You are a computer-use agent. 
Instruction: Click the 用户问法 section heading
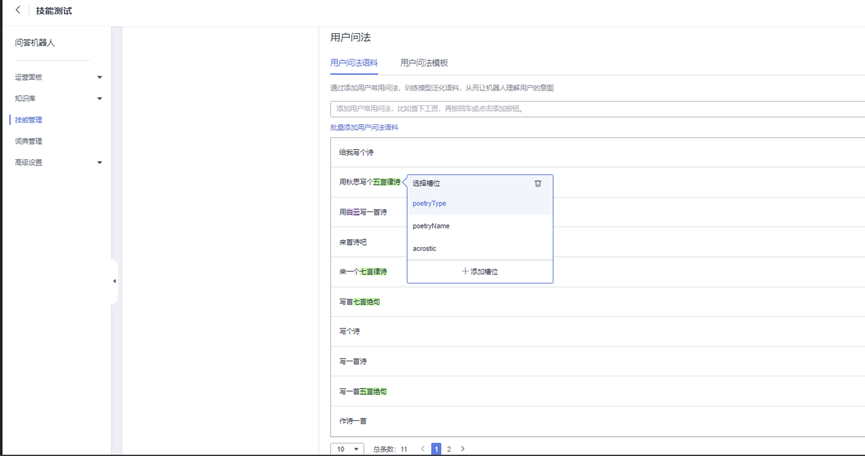click(x=350, y=37)
